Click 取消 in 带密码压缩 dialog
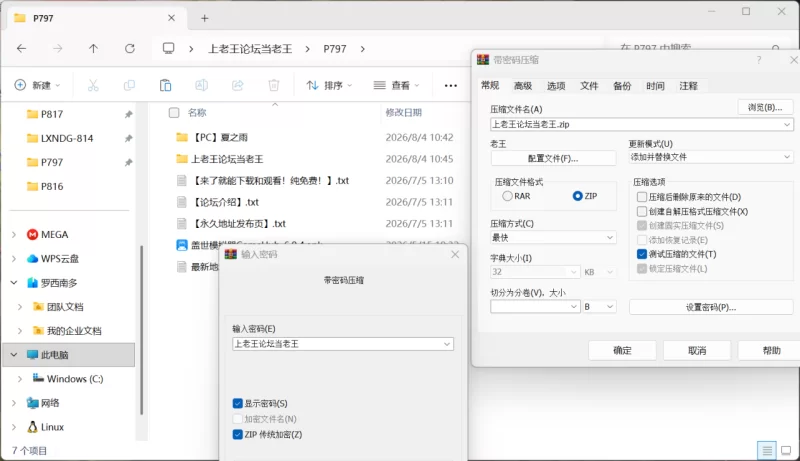This screenshot has width=800, height=461. (x=697, y=350)
